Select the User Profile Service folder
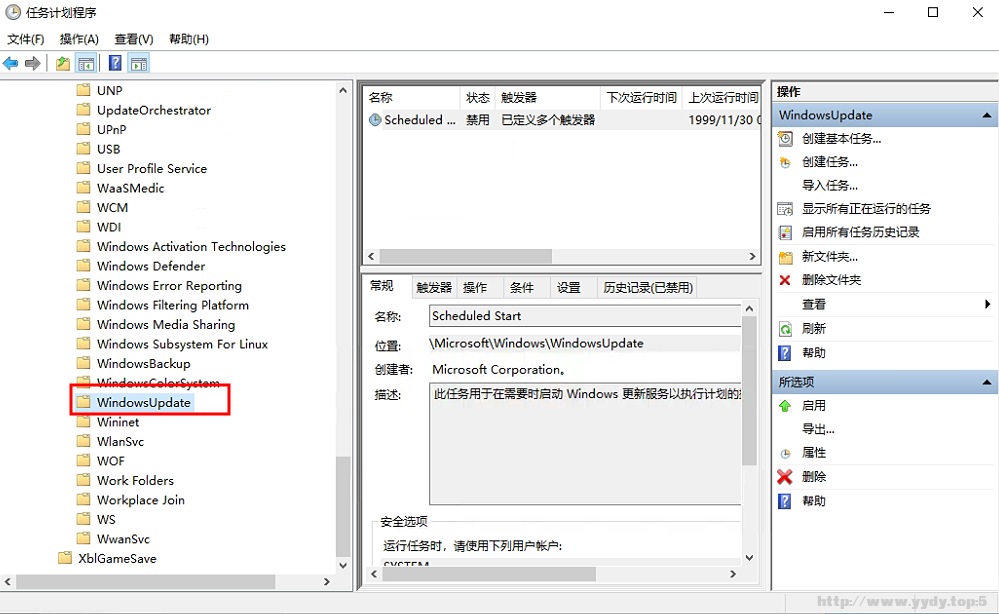This screenshot has height=614, width=999. [x=152, y=168]
